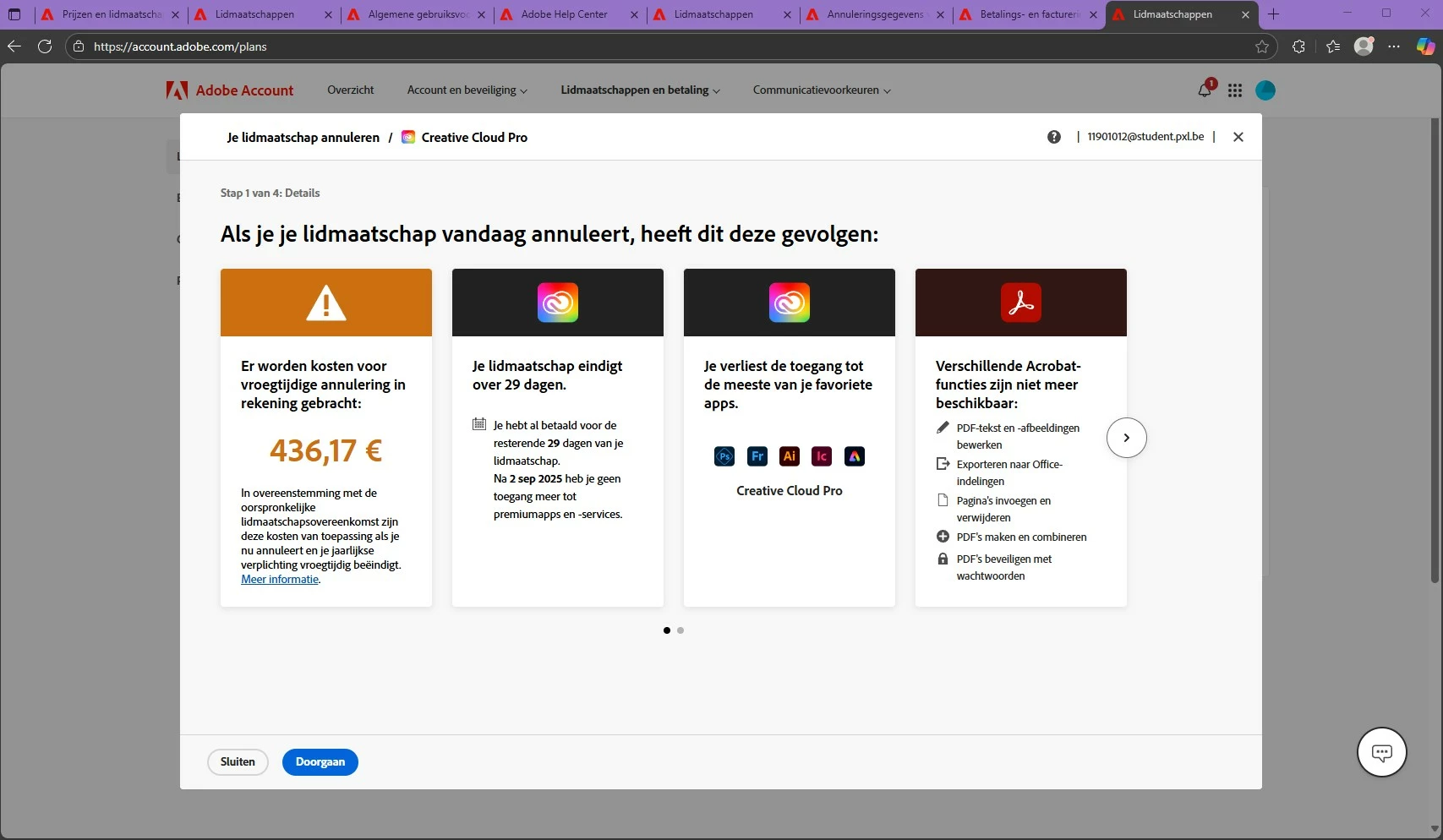The image size is (1443, 840).
Task: Go to next card with arrow button
Action: click(1127, 438)
